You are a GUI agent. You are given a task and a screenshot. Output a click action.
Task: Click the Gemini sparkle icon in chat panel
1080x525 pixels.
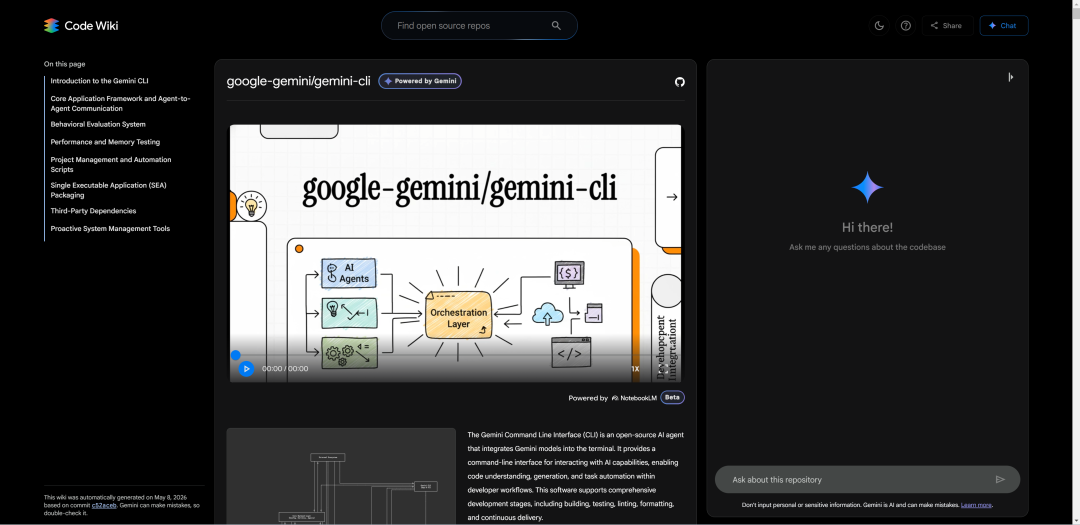[x=867, y=187]
